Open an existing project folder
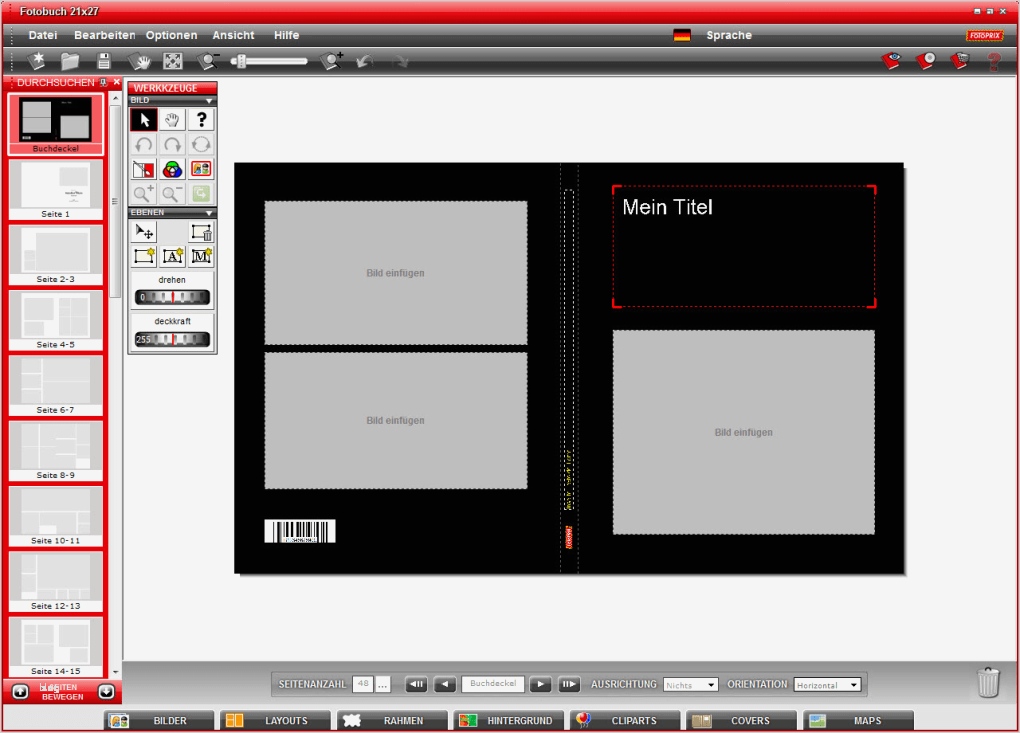This screenshot has height=733, width=1020. [70, 61]
